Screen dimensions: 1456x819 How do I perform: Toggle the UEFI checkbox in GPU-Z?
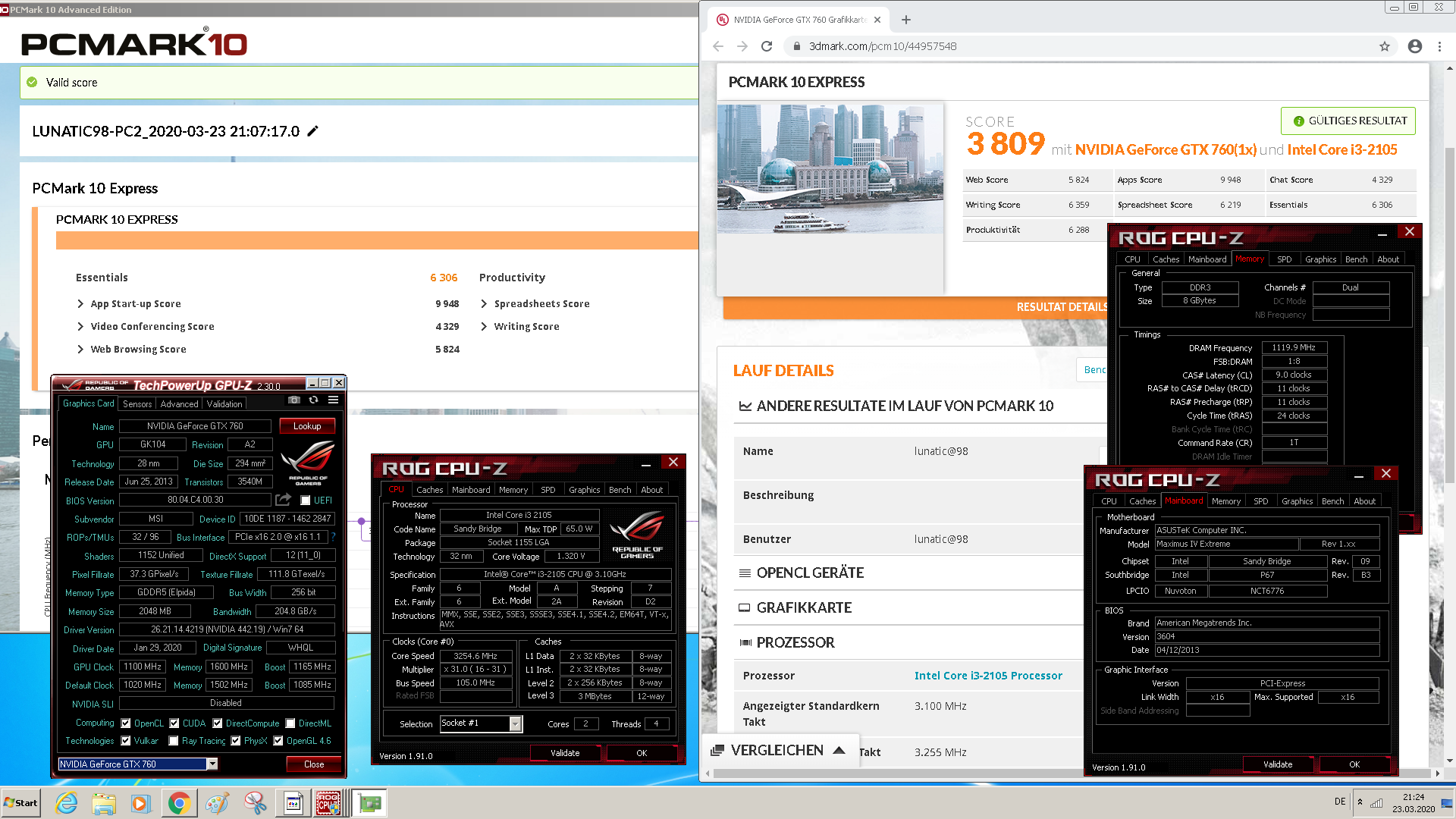click(x=305, y=500)
